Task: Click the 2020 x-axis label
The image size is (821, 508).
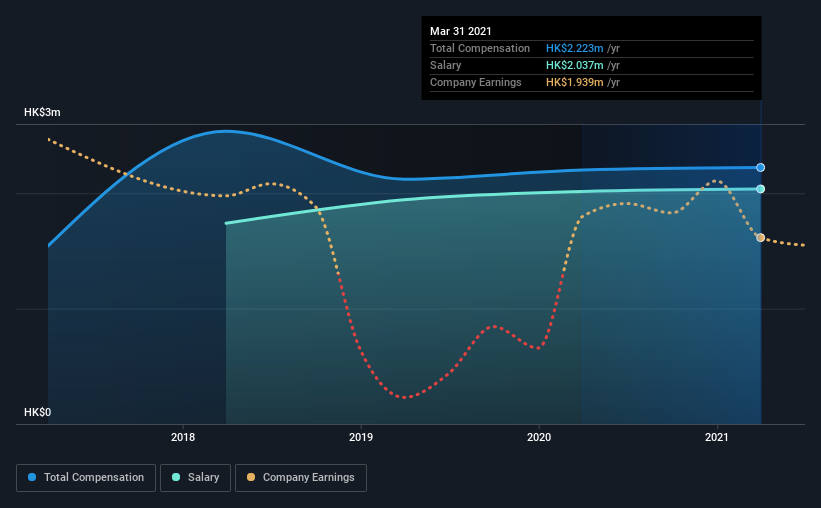Action: point(539,437)
